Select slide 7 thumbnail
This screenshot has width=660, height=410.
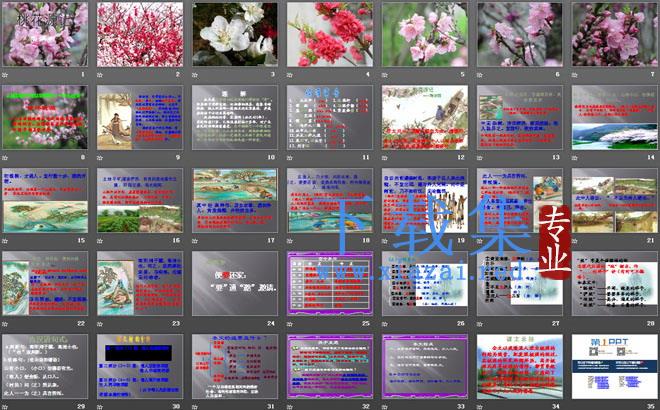tap(615, 35)
